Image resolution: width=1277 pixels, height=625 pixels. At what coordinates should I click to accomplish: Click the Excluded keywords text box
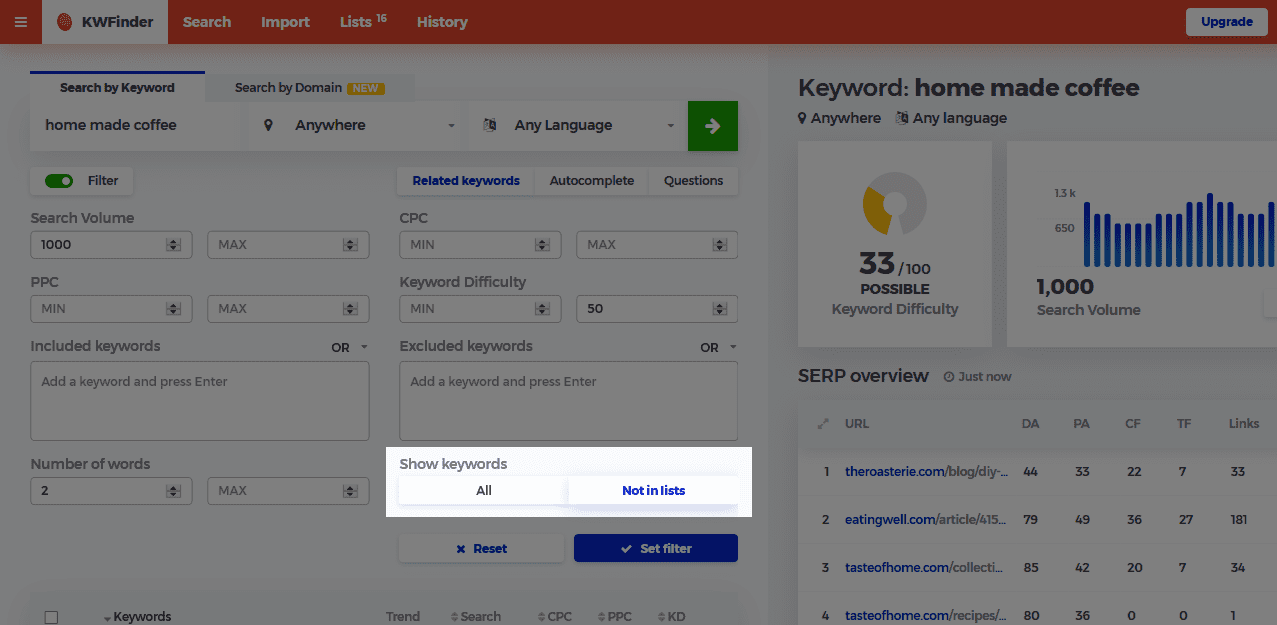pos(568,401)
